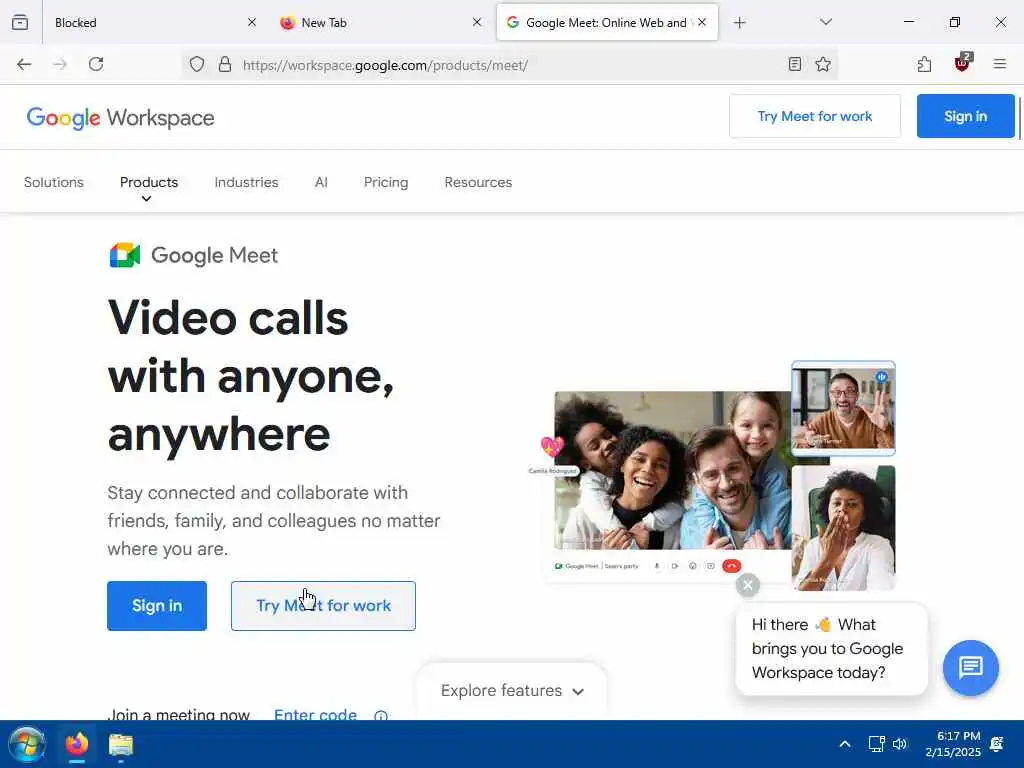Open volume control tray icon
1024x768 pixels.
(900, 744)
